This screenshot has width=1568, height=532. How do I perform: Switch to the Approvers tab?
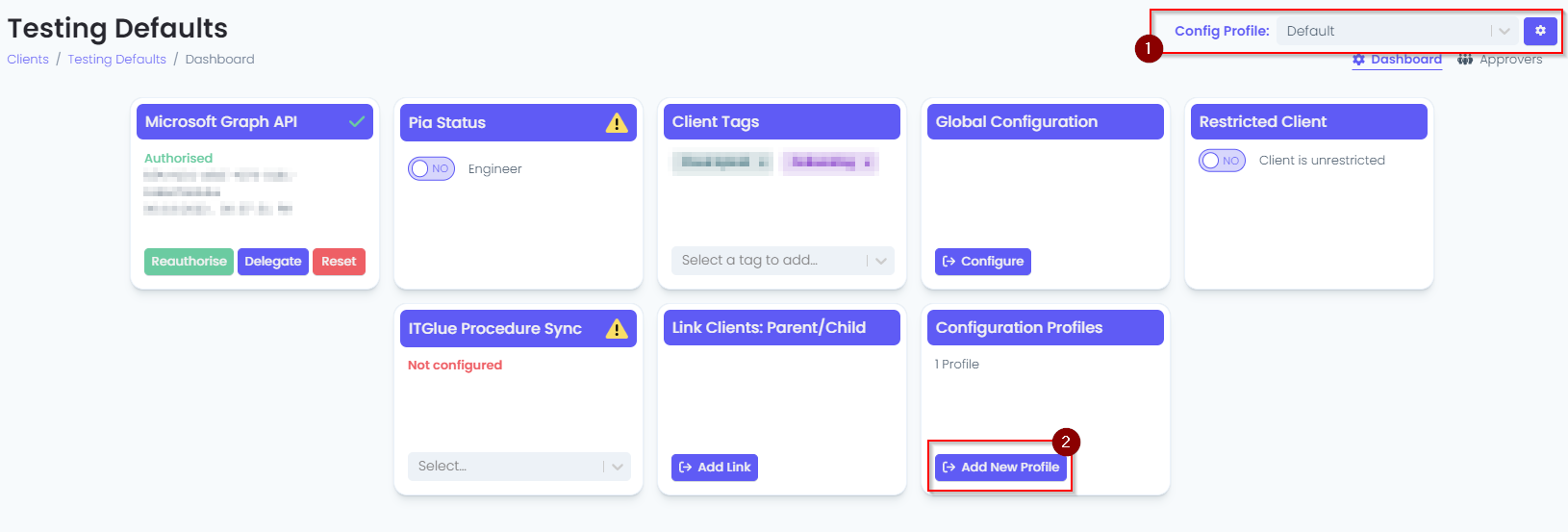point(1500,60)
